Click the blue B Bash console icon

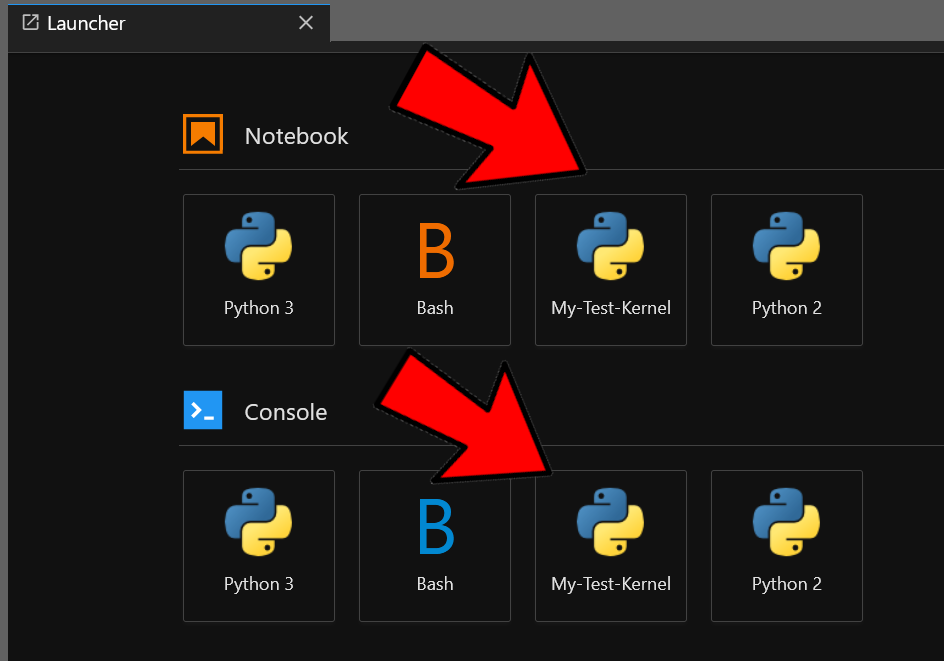click(x=434, y=526)
